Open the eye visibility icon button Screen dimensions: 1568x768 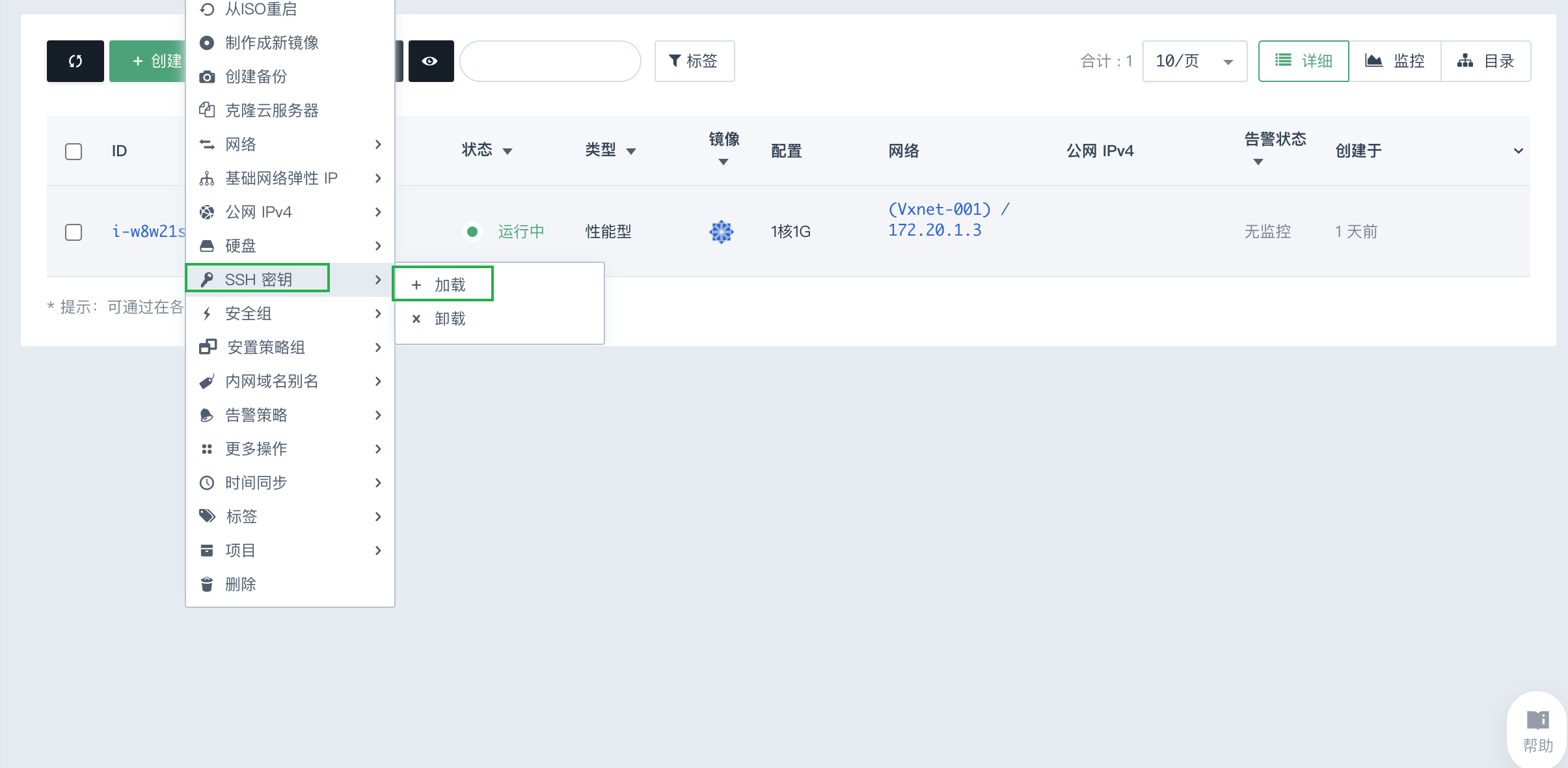[431, 61]
